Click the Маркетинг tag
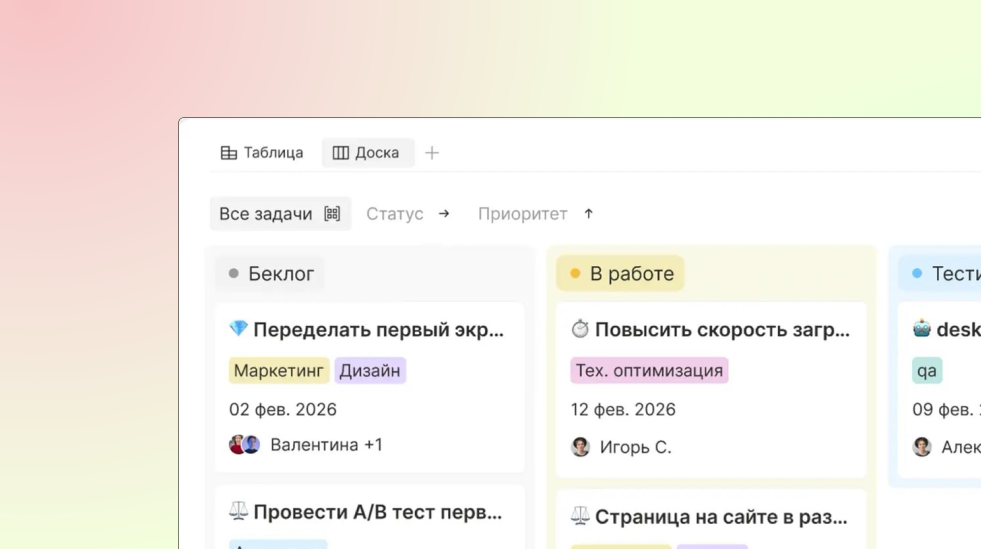 point(279,371)
